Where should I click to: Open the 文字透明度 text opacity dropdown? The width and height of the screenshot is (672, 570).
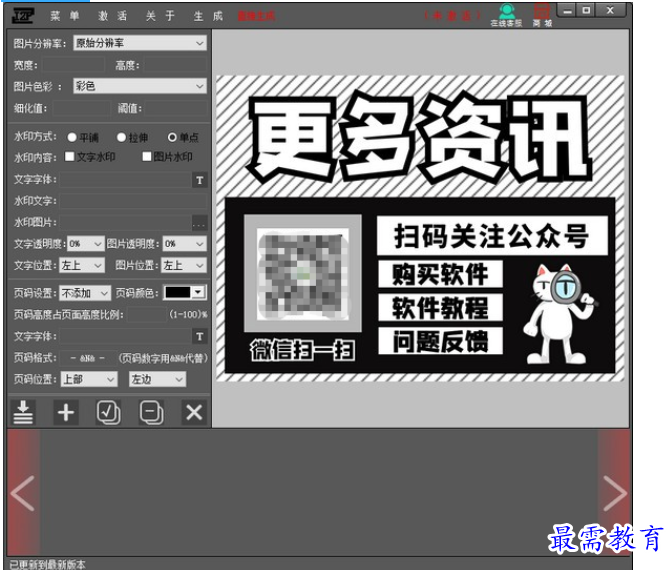[x=86, y=244]
